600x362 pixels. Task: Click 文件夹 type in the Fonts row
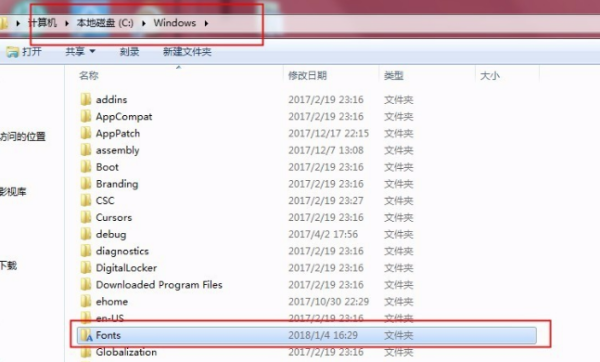point(398,335)
